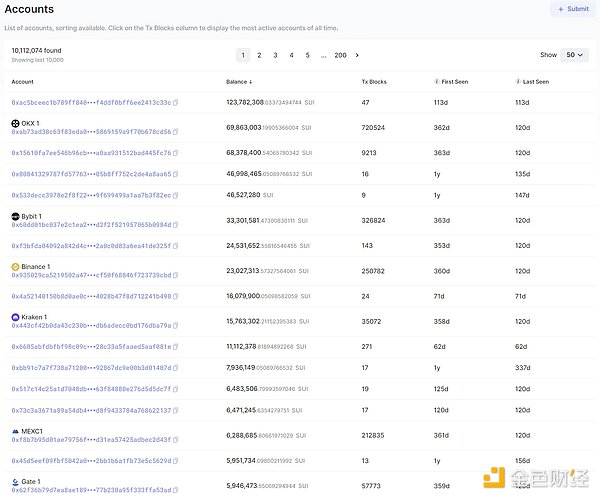Copy address starting with 0x15610fa7

click(x=176, y=153)
